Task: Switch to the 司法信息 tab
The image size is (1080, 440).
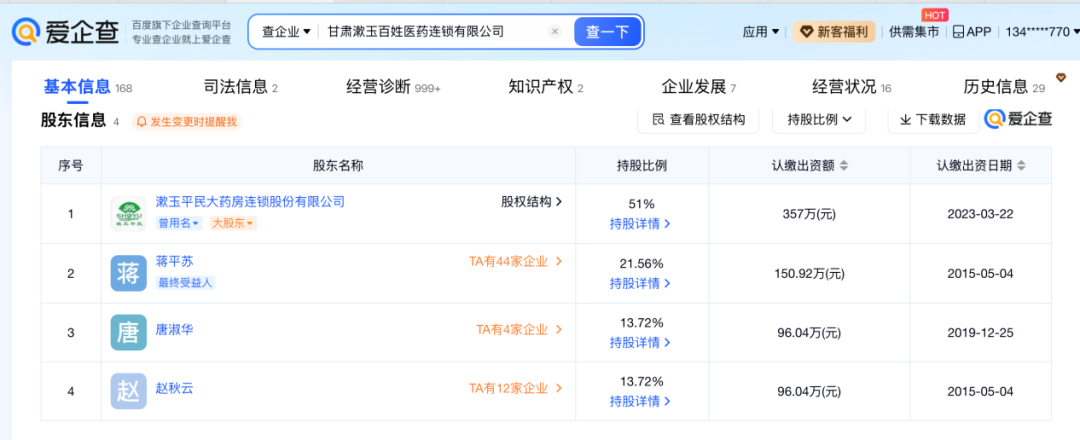Action: point(240,87)
